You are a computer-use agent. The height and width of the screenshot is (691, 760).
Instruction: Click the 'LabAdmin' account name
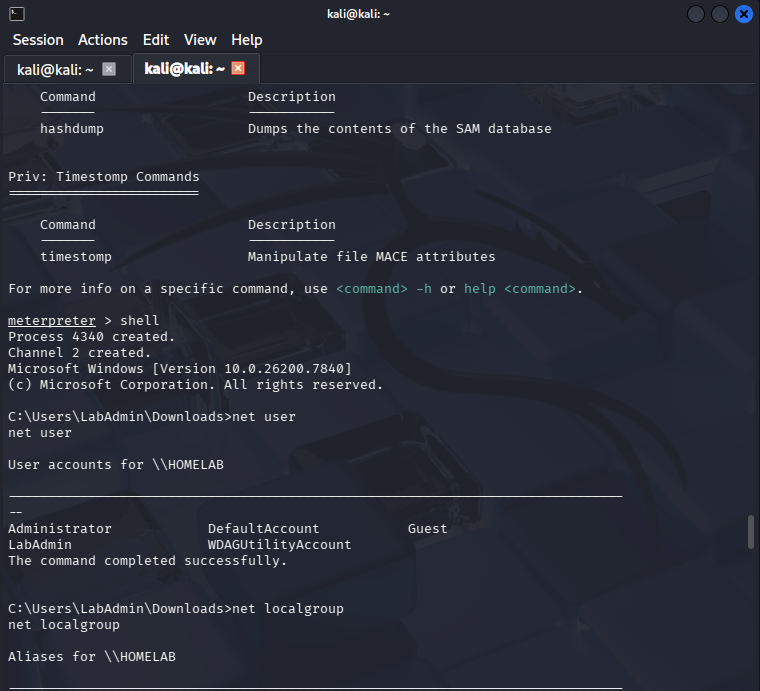point(40,545)
